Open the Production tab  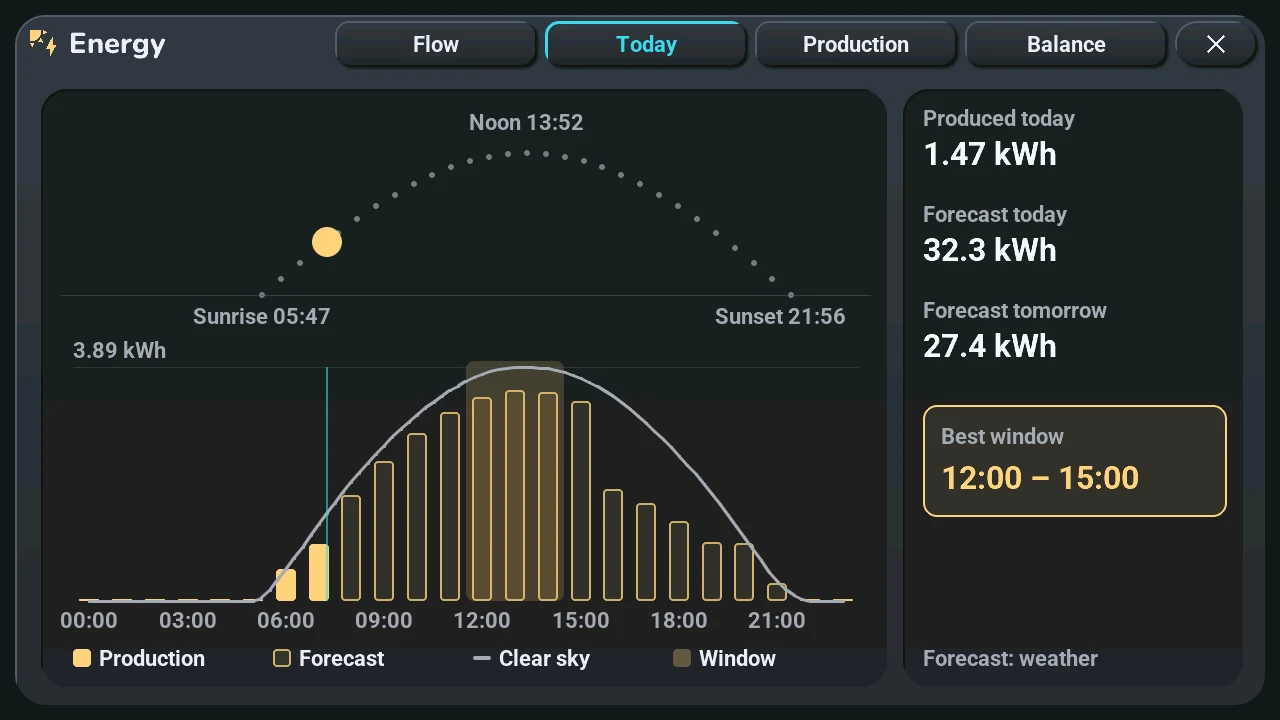(856, 44)
